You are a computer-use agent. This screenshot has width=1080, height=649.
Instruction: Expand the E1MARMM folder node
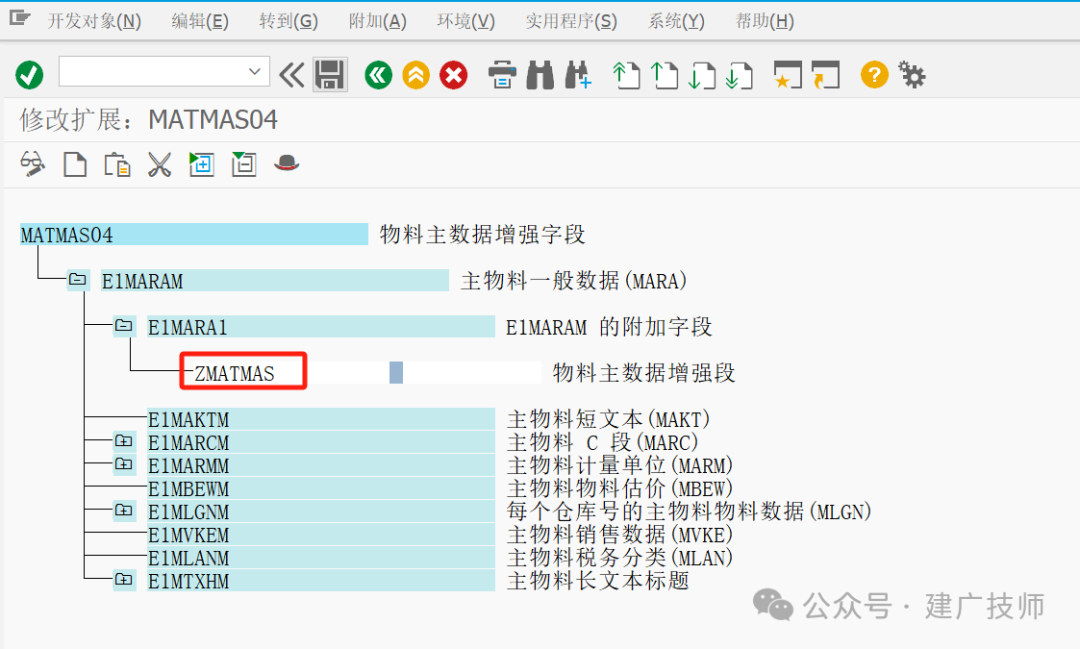click(x=123, y=464)
